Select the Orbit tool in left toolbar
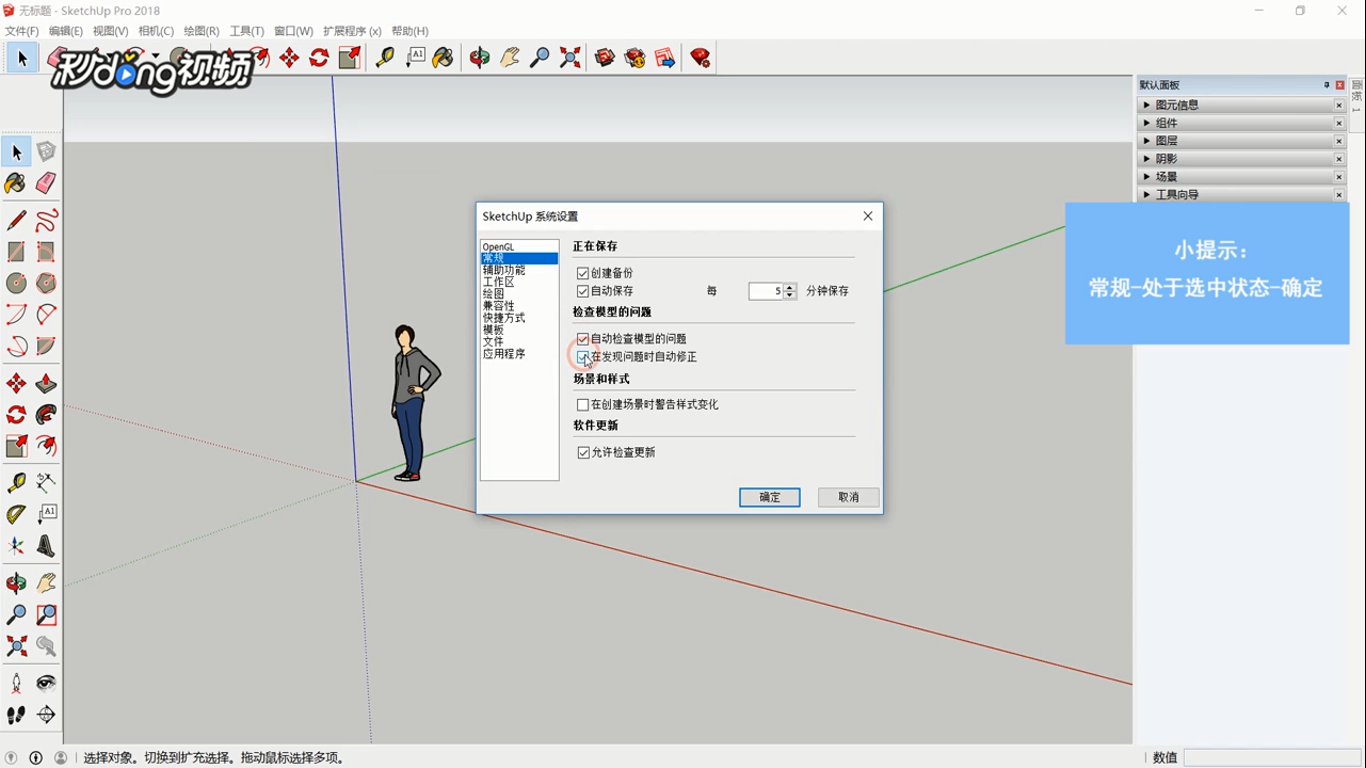Image resolution: width=1366 pixels, height=768 pixels. pos(16,583)
